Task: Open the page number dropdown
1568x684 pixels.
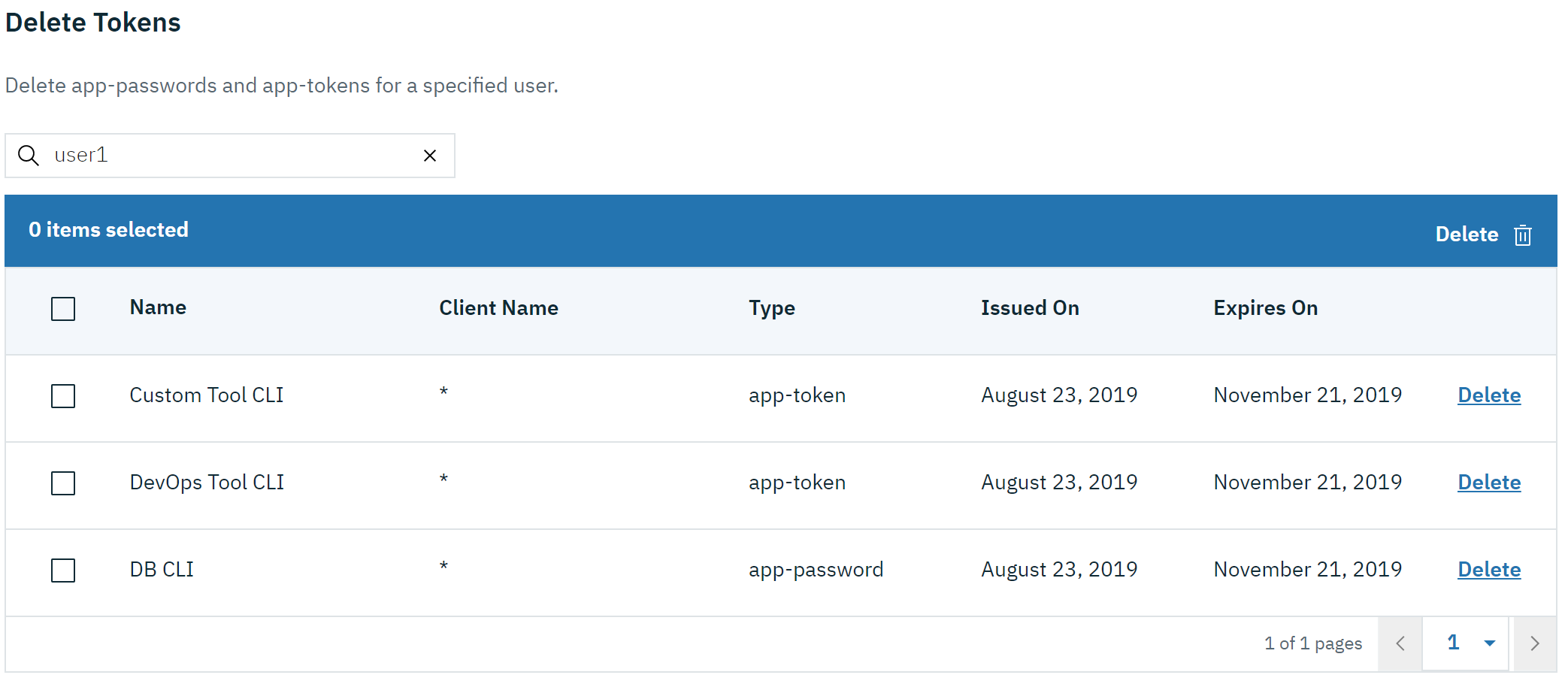Action: (x=1466, y=643)
